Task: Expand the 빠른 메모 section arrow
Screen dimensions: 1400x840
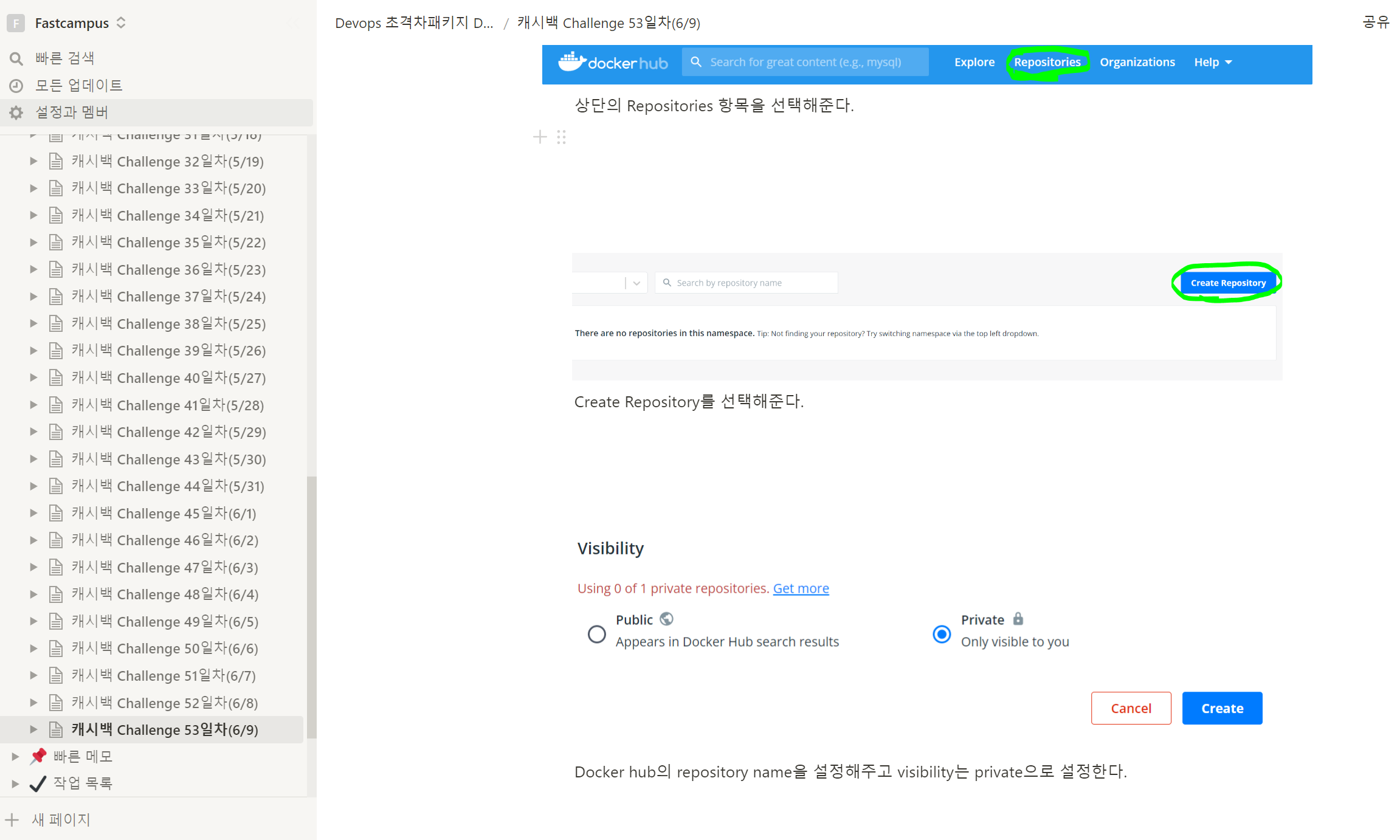Action: pos(15,756)
